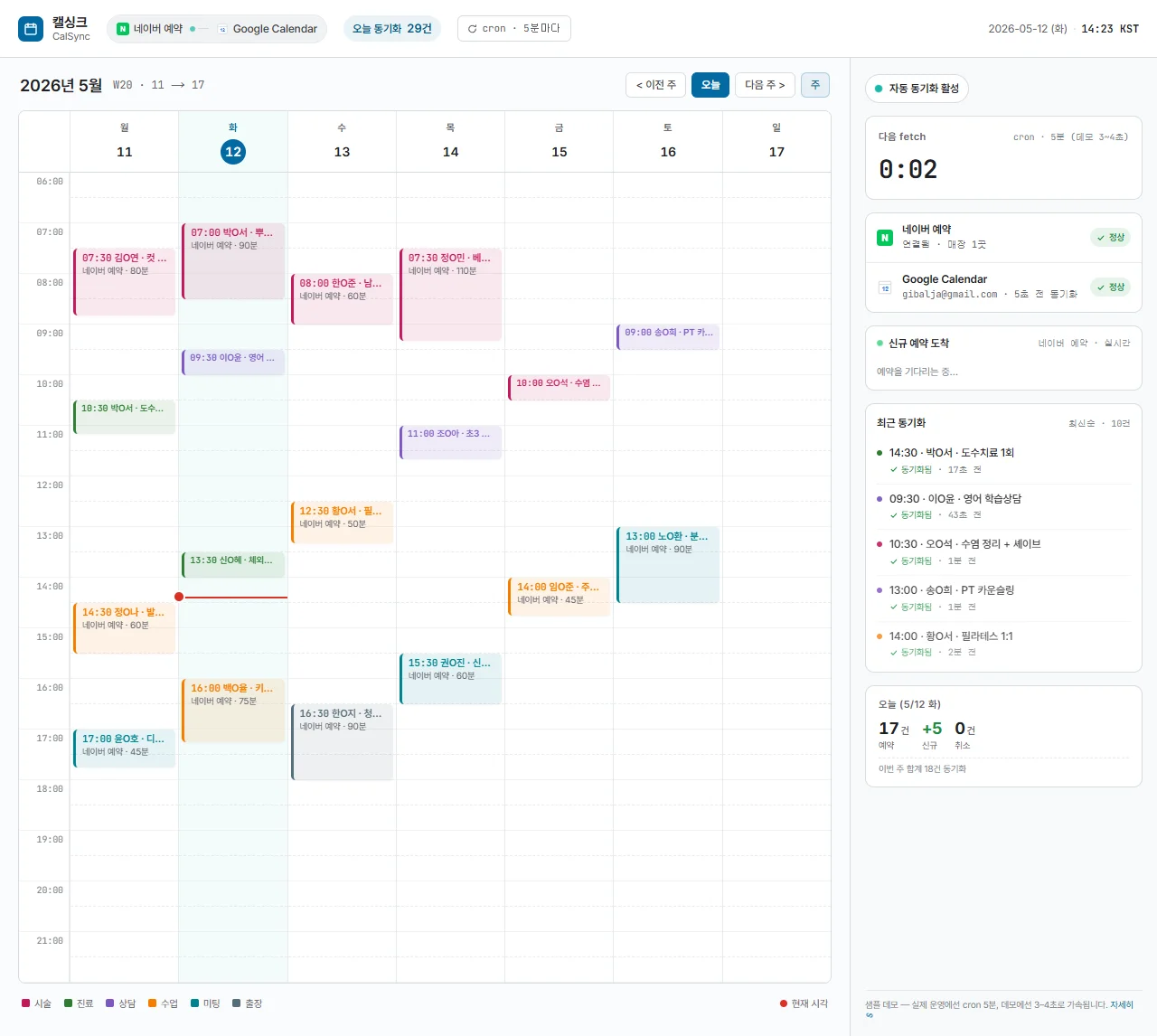
Task: Click the 정상 badge for Google Calendar
Action: (1110, 287)
